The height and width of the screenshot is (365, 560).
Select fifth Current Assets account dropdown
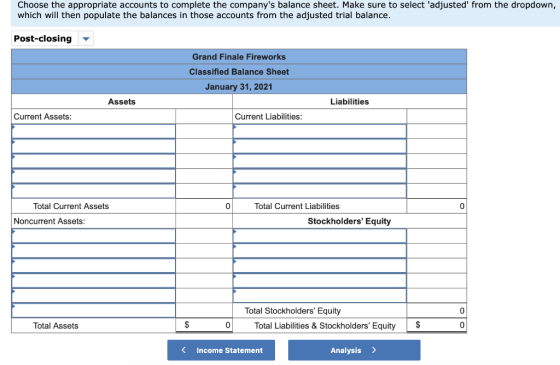tap(94, 191)
